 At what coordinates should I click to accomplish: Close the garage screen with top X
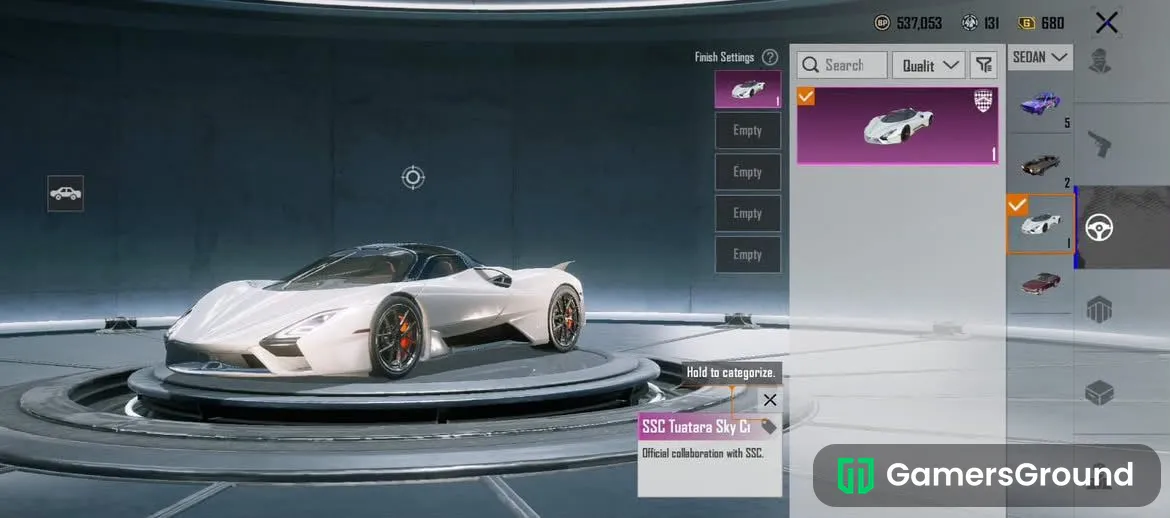point(1107,23)
